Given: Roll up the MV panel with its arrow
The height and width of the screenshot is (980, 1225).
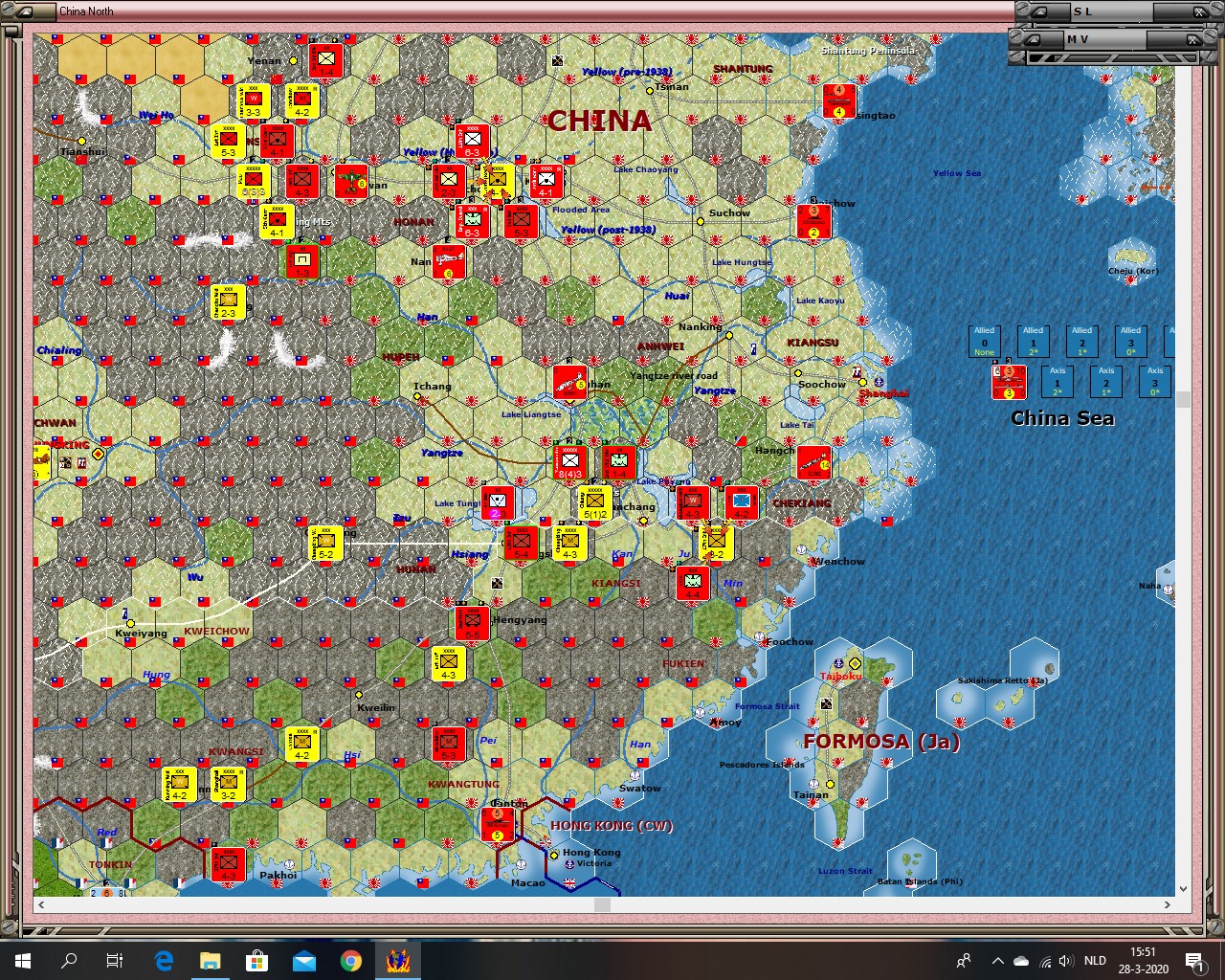Looking at the screenshot, I should click(1033, 40).
